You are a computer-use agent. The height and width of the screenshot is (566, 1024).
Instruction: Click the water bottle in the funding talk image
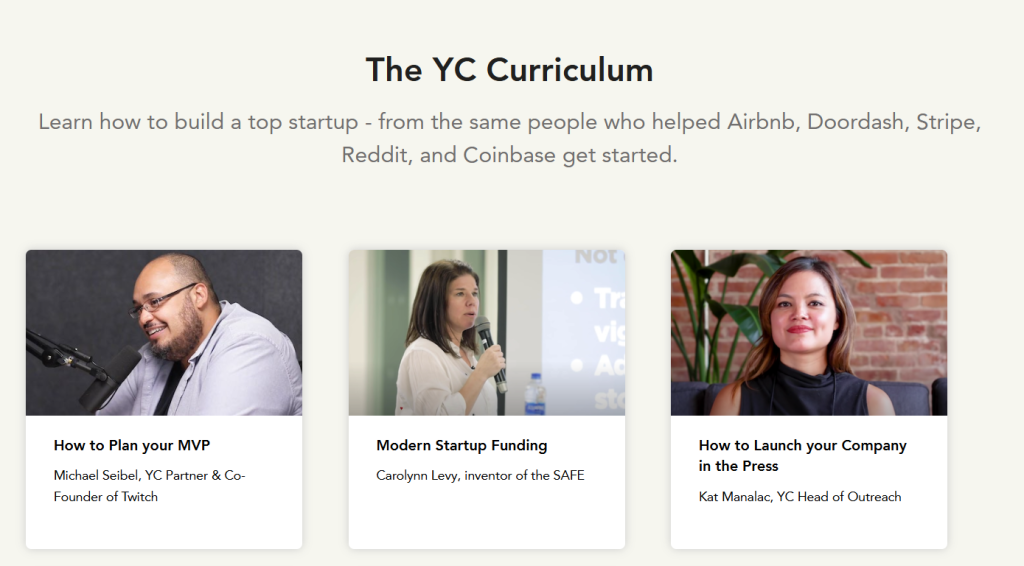(536, 394)
